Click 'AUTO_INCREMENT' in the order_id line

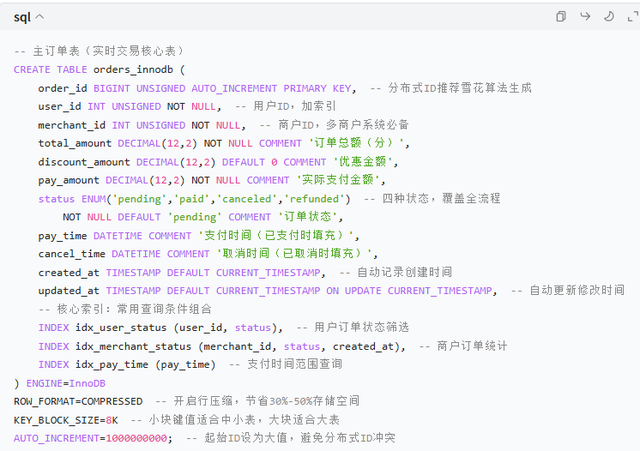point(234,88)
